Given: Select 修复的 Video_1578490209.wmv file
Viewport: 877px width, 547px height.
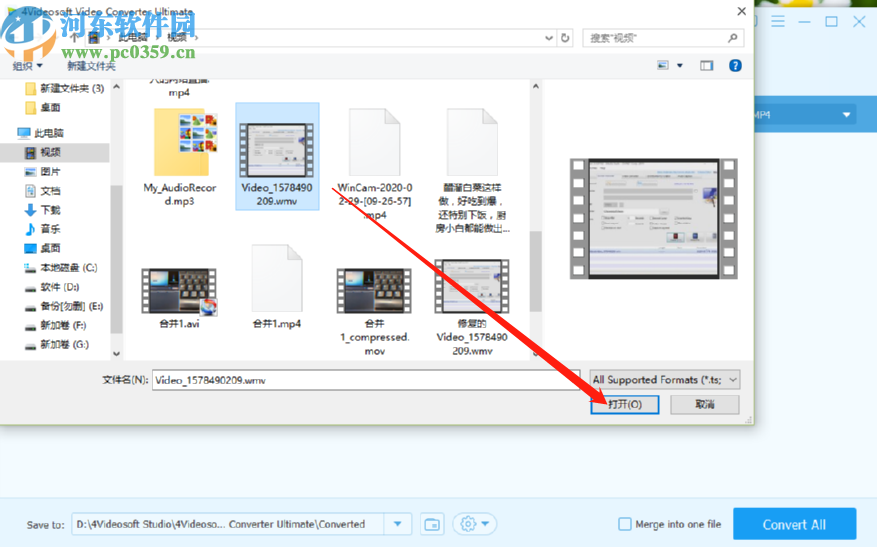Looking at the screenshot, I should [x=472, y=308].
